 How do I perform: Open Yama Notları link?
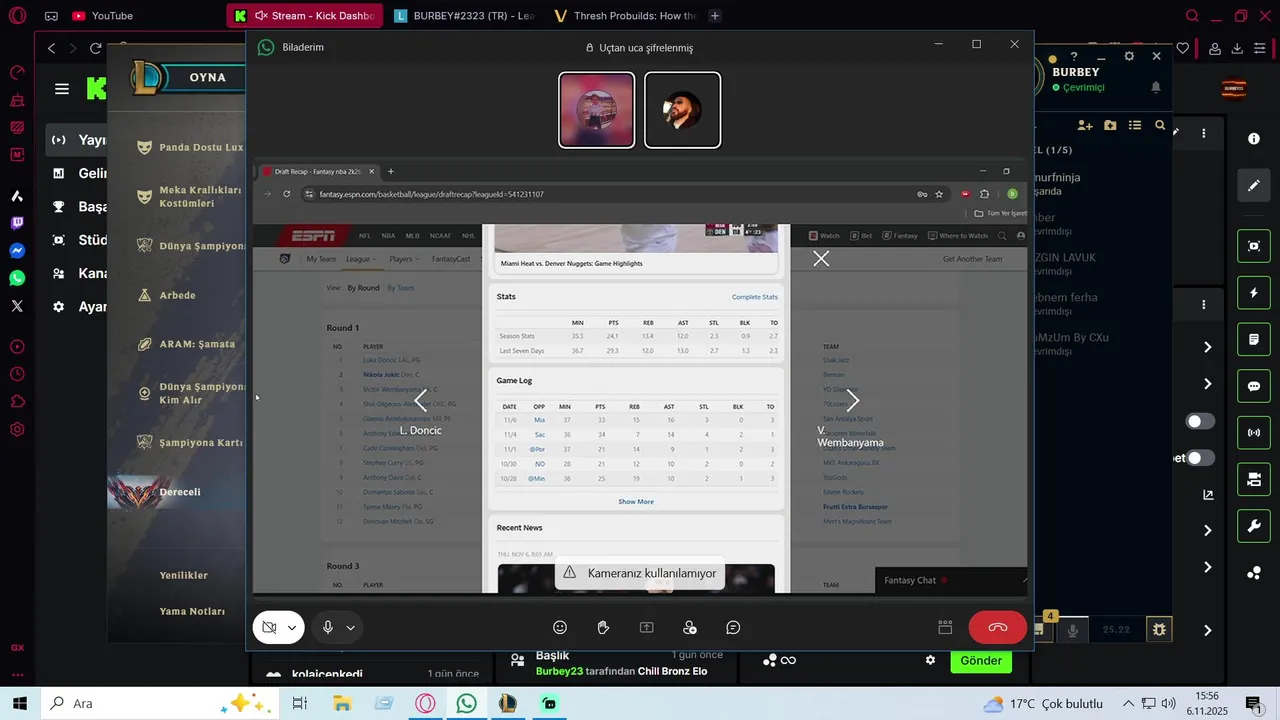[x=192, y=611]
